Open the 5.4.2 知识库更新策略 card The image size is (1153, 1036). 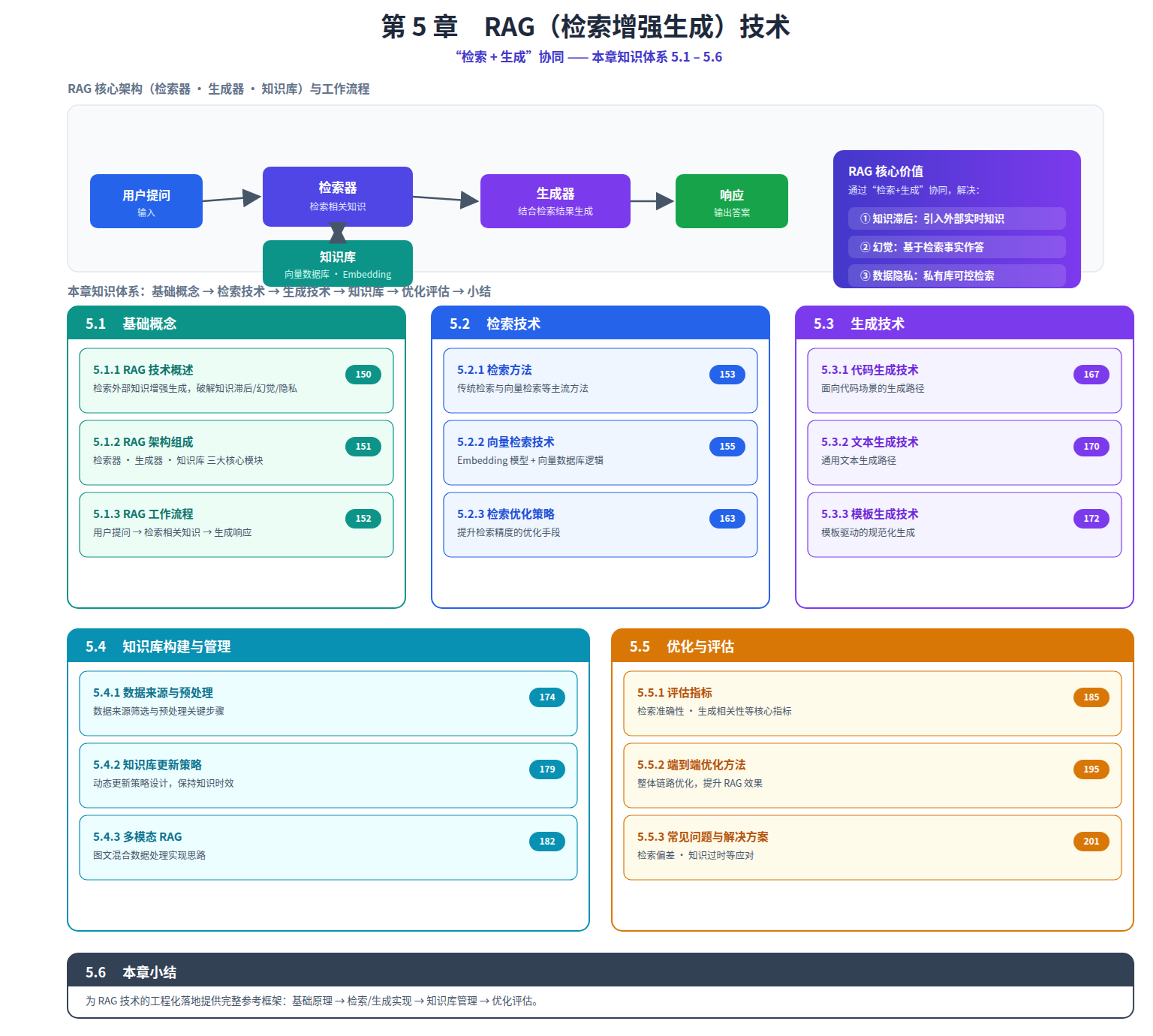click(328, 775)
